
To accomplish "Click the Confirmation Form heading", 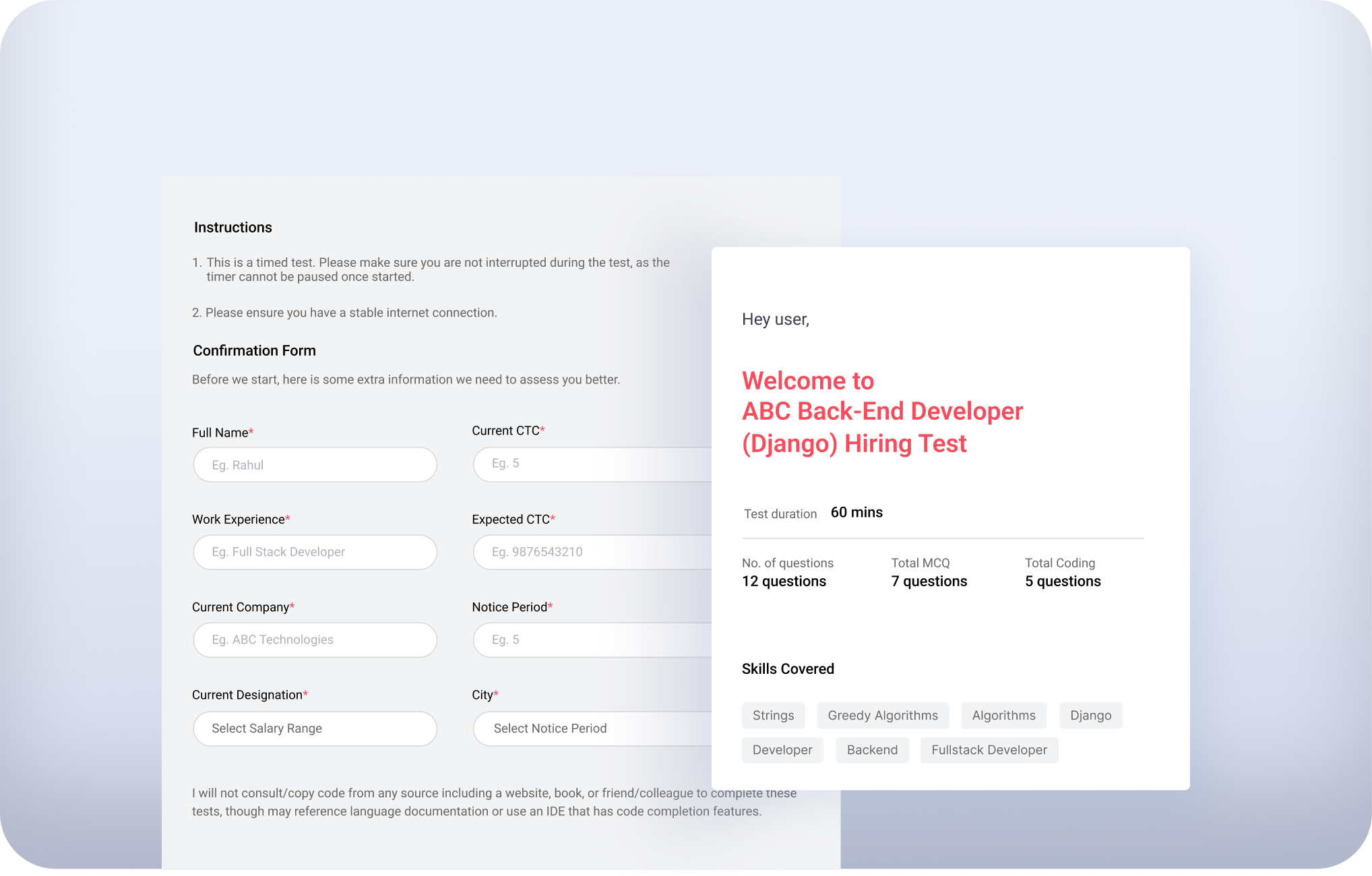I will [254, 350].
